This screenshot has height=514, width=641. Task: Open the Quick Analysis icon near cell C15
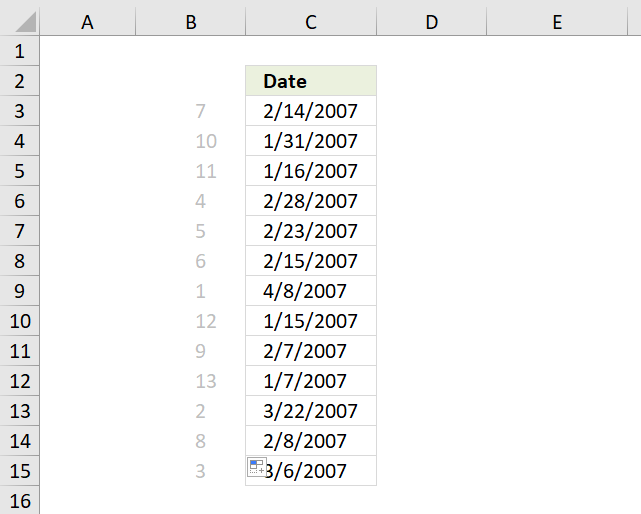[x=257, y=467]
